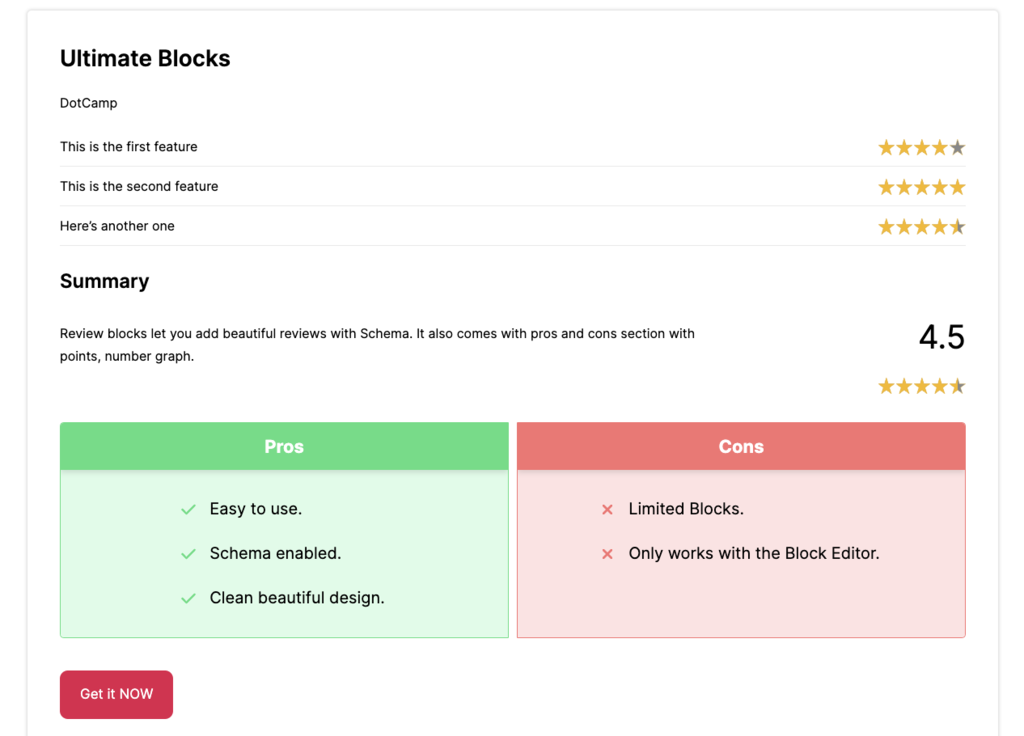Click the green Pros header
This screenshot has height=736, width=1024.
(284, 447)
